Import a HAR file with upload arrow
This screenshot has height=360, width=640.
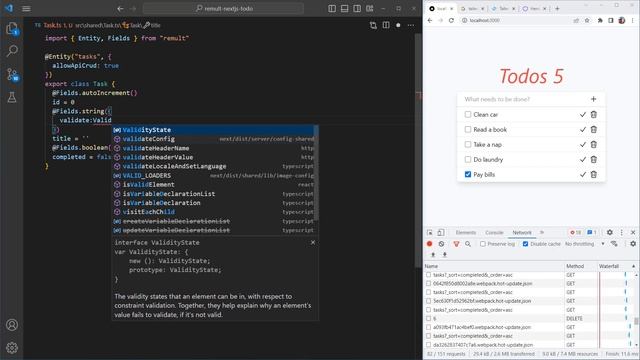pos(433,255)
